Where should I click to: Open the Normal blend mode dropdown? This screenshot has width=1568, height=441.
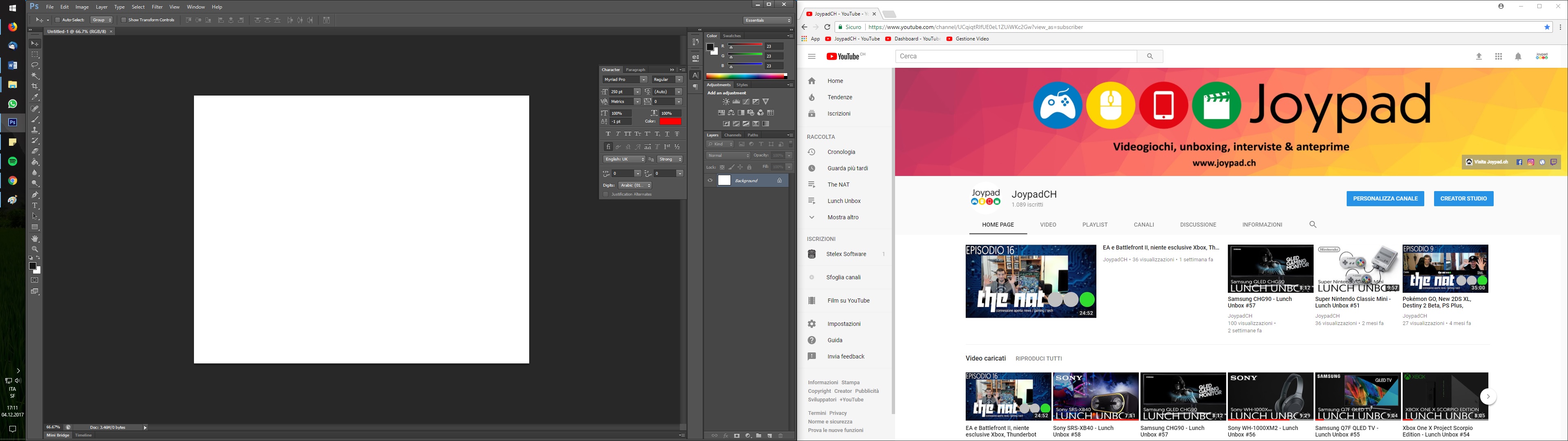728,156
